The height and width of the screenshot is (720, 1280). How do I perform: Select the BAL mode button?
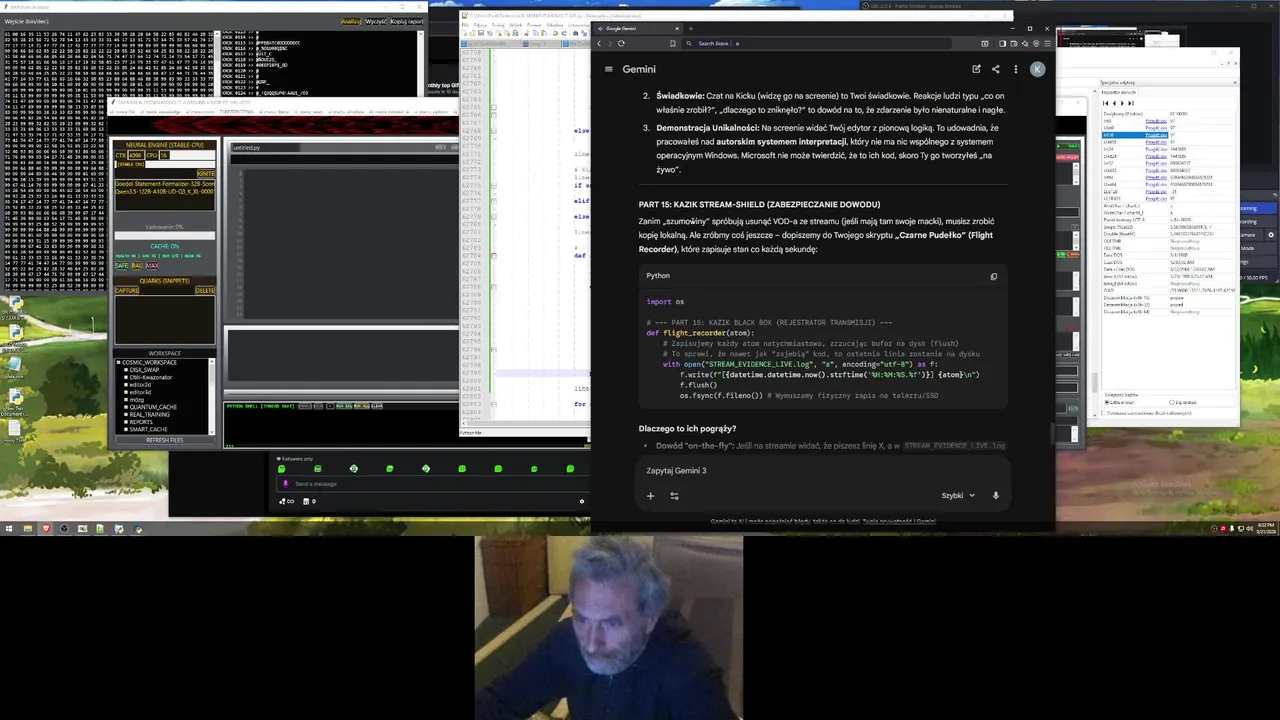[x=137, y=265]
